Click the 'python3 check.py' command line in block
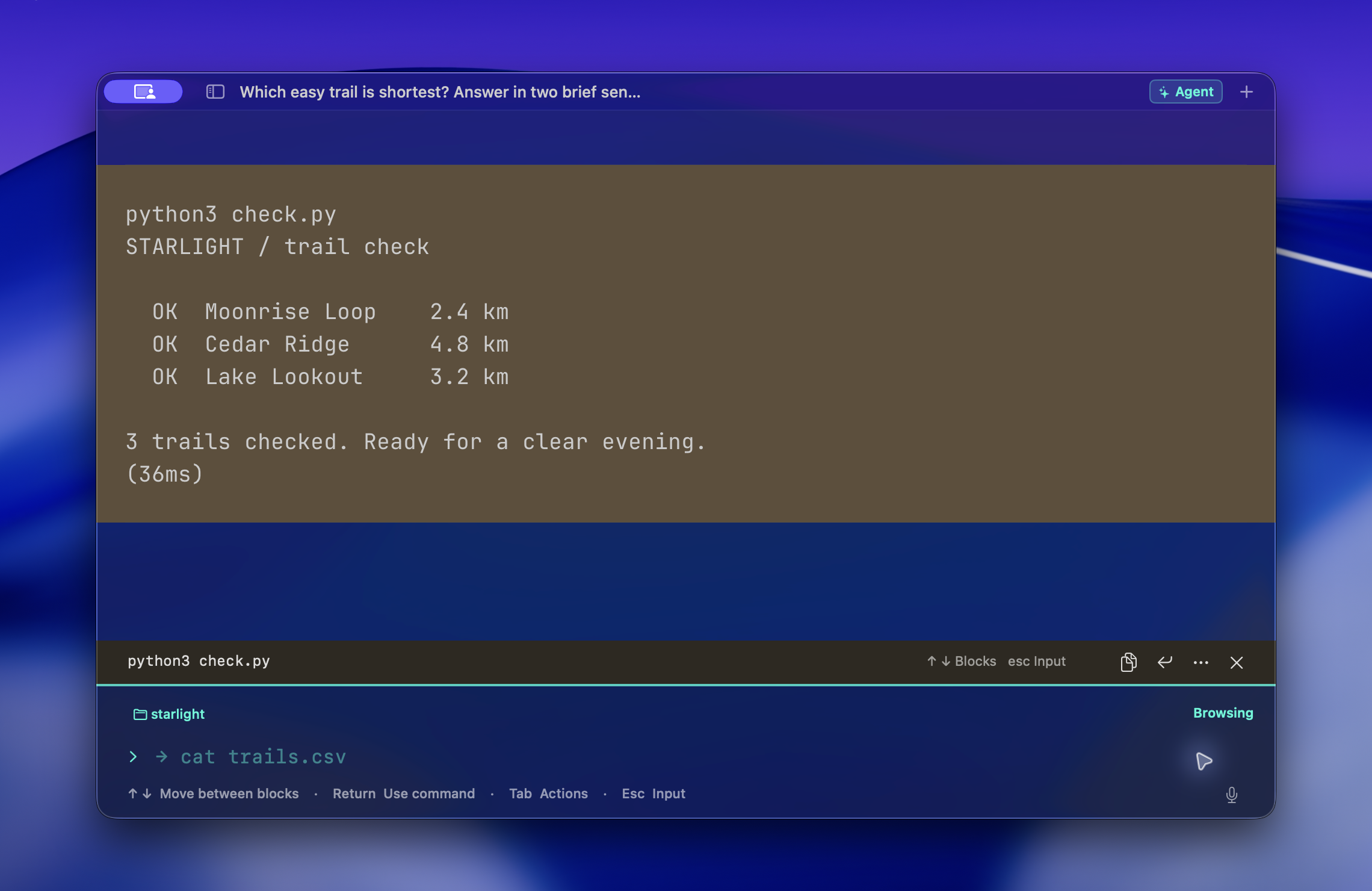This screenshot has height=891, width=1372. pyautogui.click(x=231, y=215)
